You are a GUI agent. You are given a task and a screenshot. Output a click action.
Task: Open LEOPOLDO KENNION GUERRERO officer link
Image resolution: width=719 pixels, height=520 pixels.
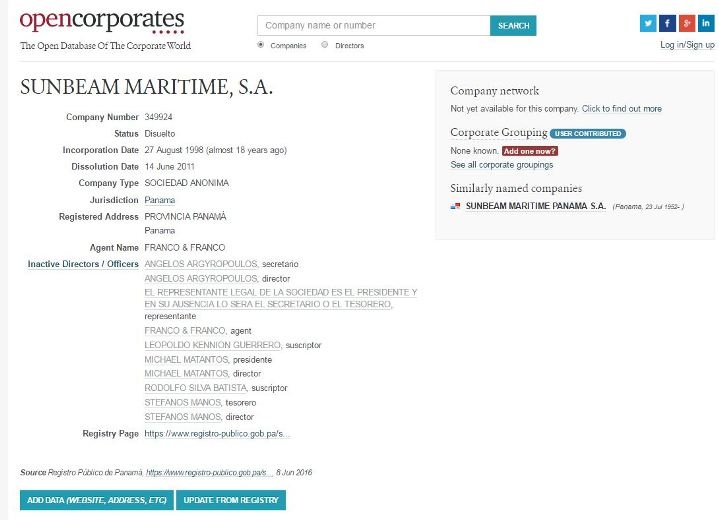pyautogui.click(x=213, y=345)
